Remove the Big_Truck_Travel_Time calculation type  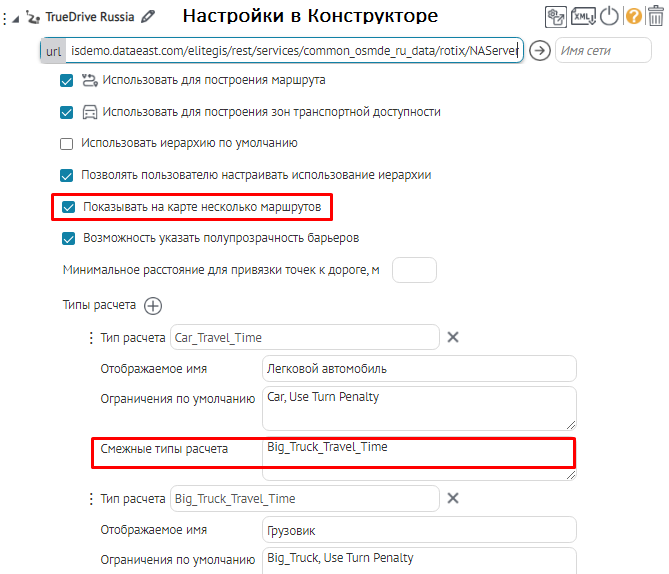453,498
